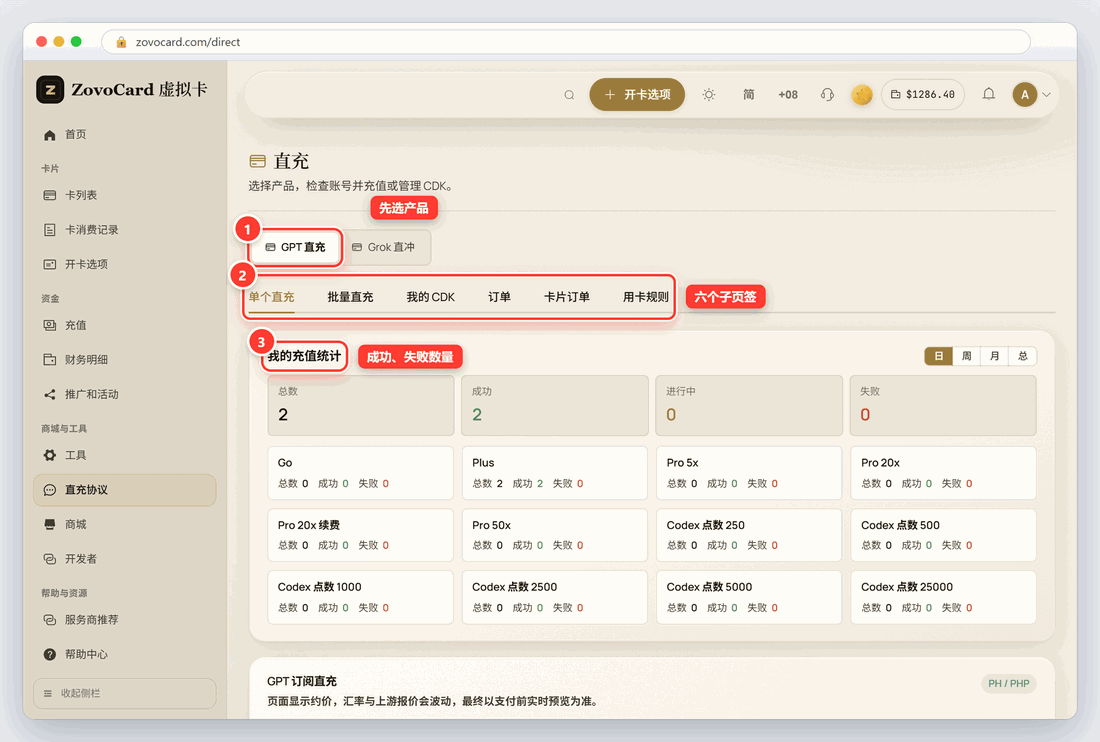
Task: Click the 开卡选项 gold button
Action: tap(637, 95)
